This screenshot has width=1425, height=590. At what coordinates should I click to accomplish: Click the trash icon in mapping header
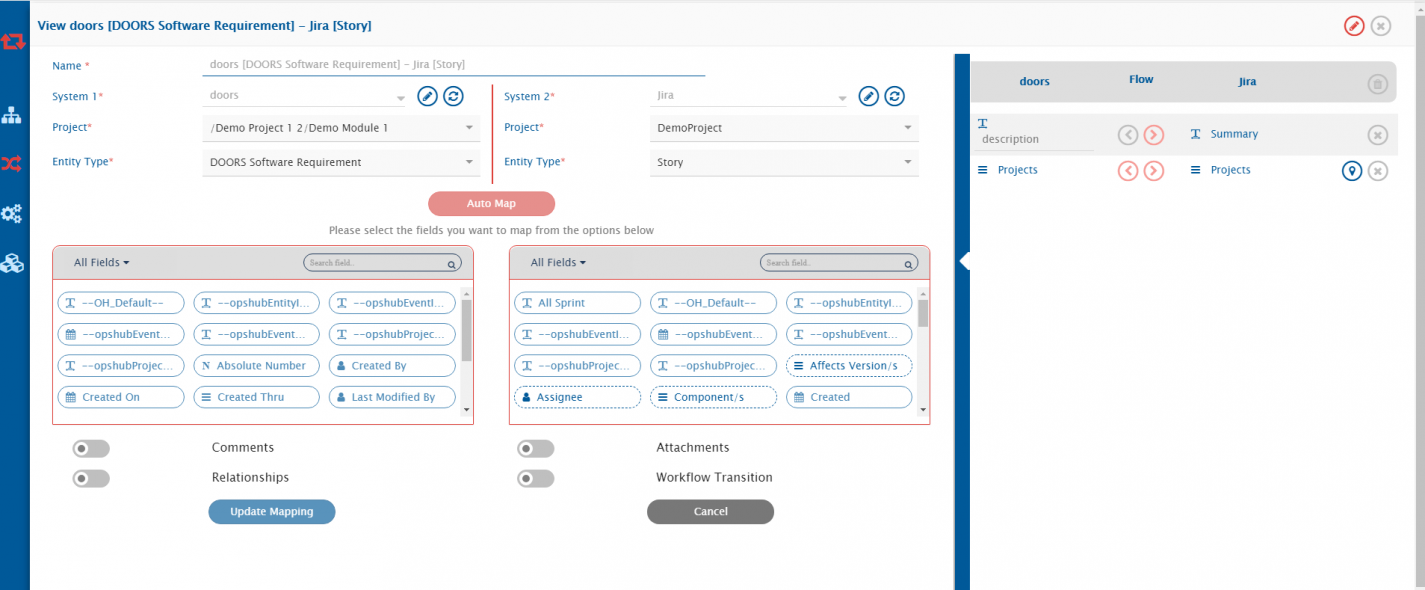point(1377,84)
